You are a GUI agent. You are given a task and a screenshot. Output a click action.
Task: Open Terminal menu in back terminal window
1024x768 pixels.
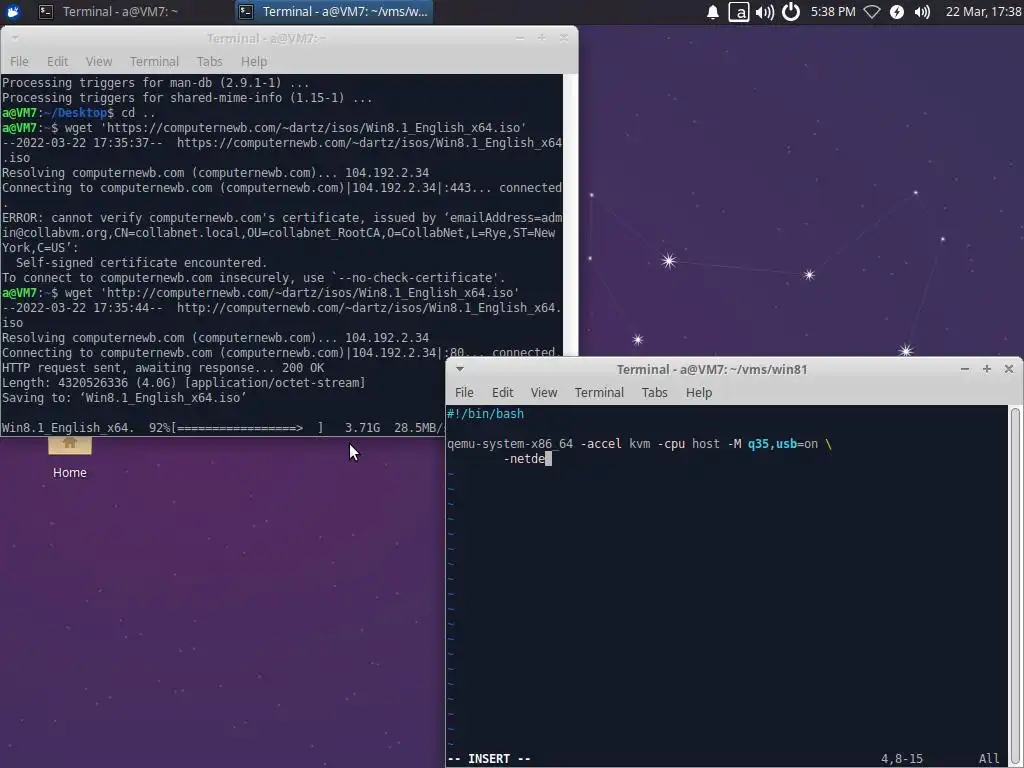click(154, 61)
